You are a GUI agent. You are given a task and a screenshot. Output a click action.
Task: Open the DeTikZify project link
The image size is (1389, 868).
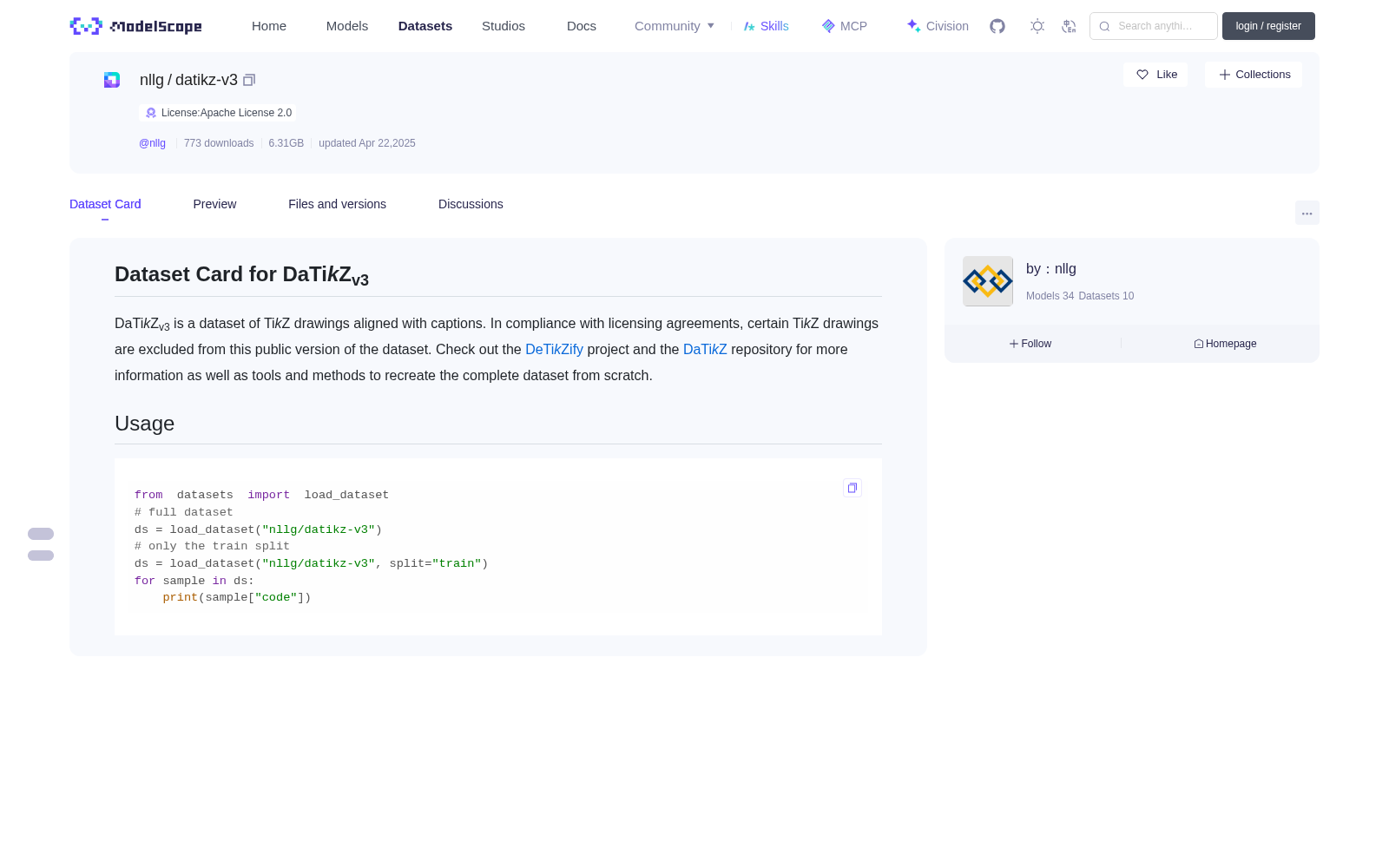point(554,349)
